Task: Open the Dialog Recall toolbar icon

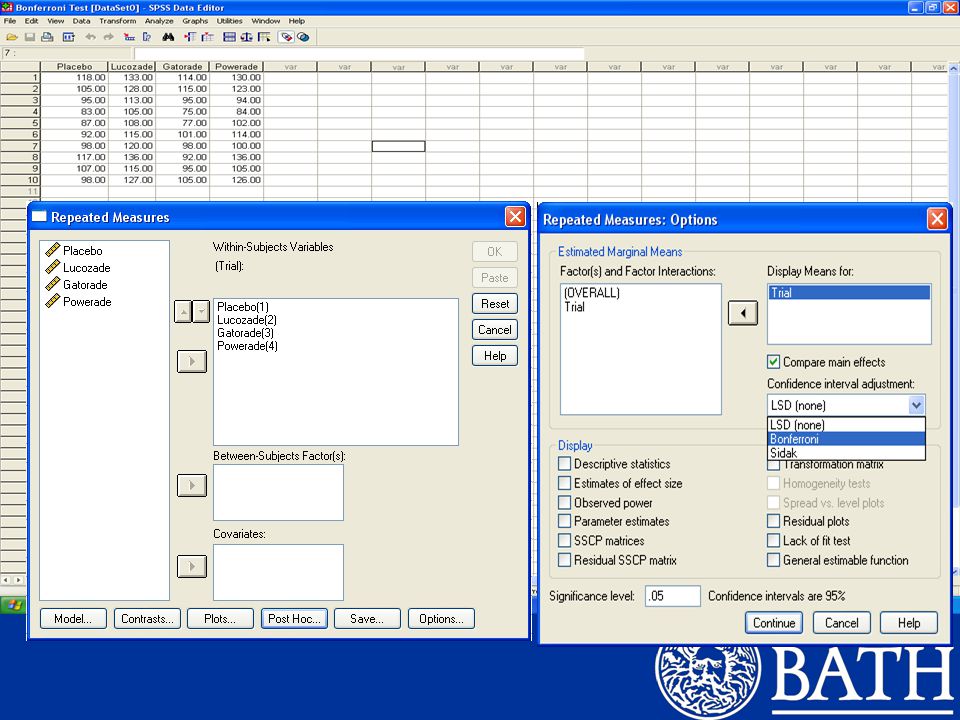Action: tap(69, 37)
